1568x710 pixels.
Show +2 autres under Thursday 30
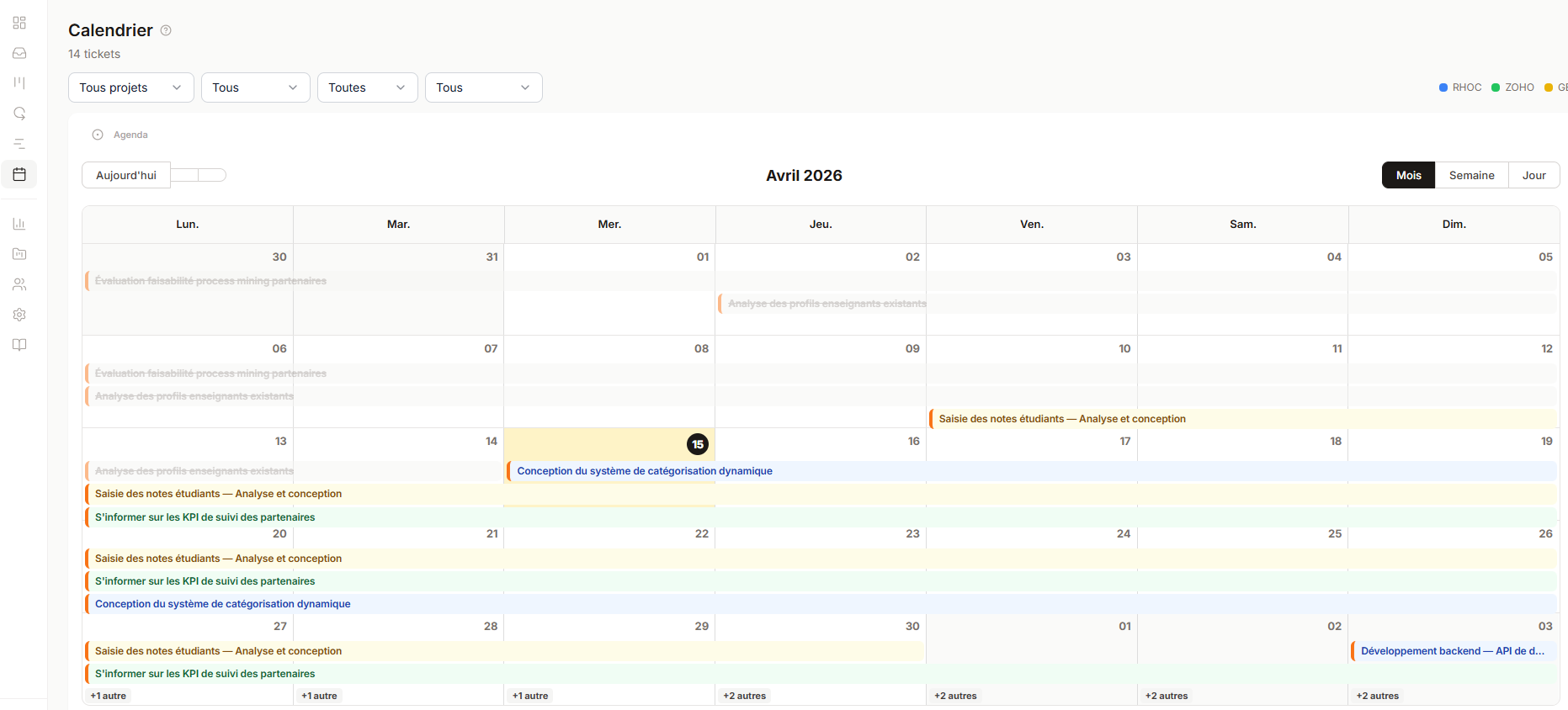pos(745,696)
